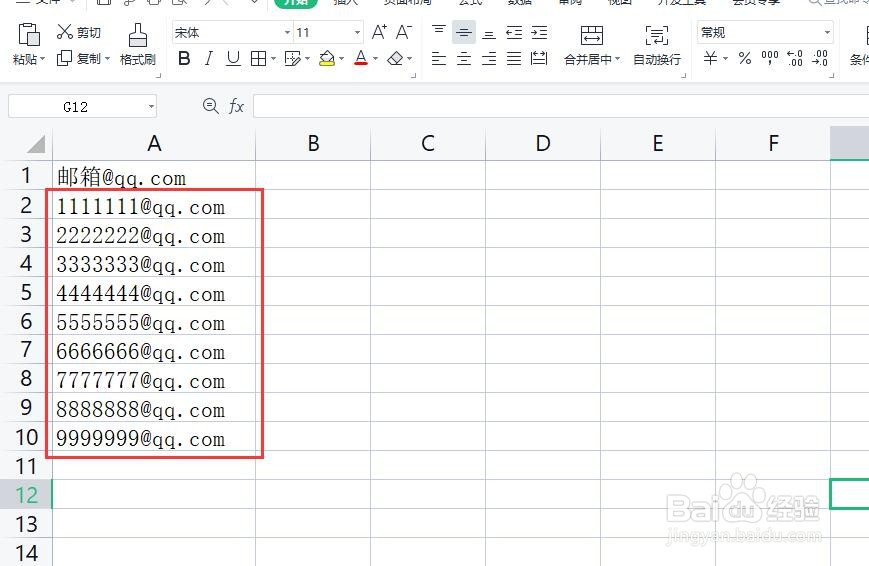
Task: Decrease indent icon in alignment group
Action: coord(514,33)
